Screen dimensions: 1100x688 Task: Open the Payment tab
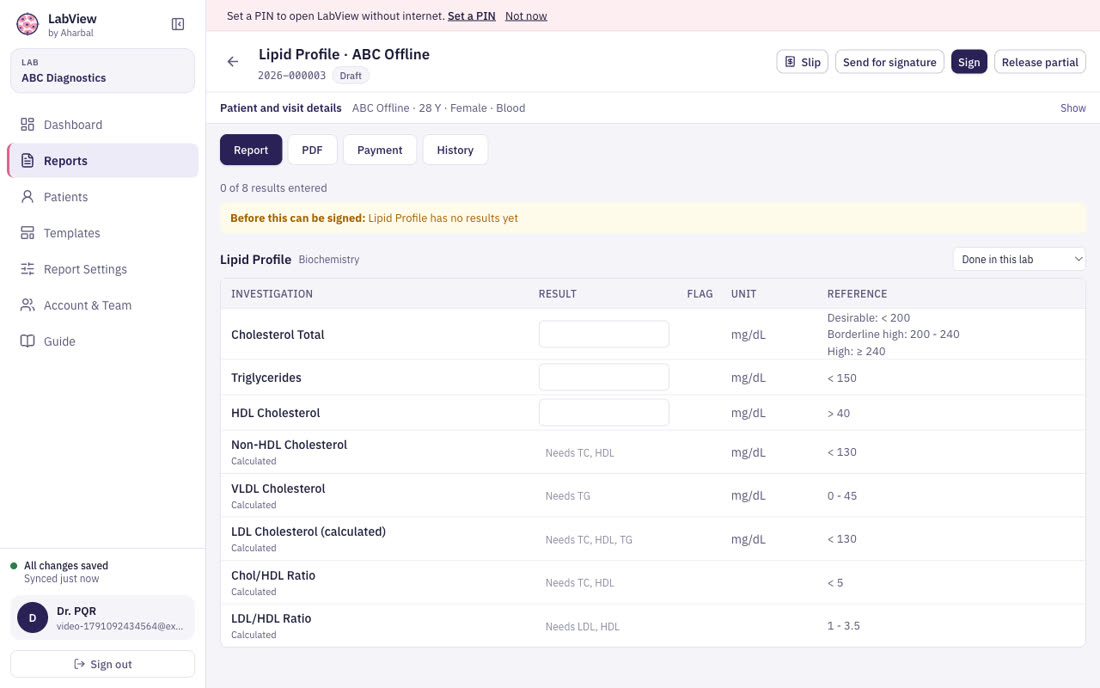click(380, 150)
